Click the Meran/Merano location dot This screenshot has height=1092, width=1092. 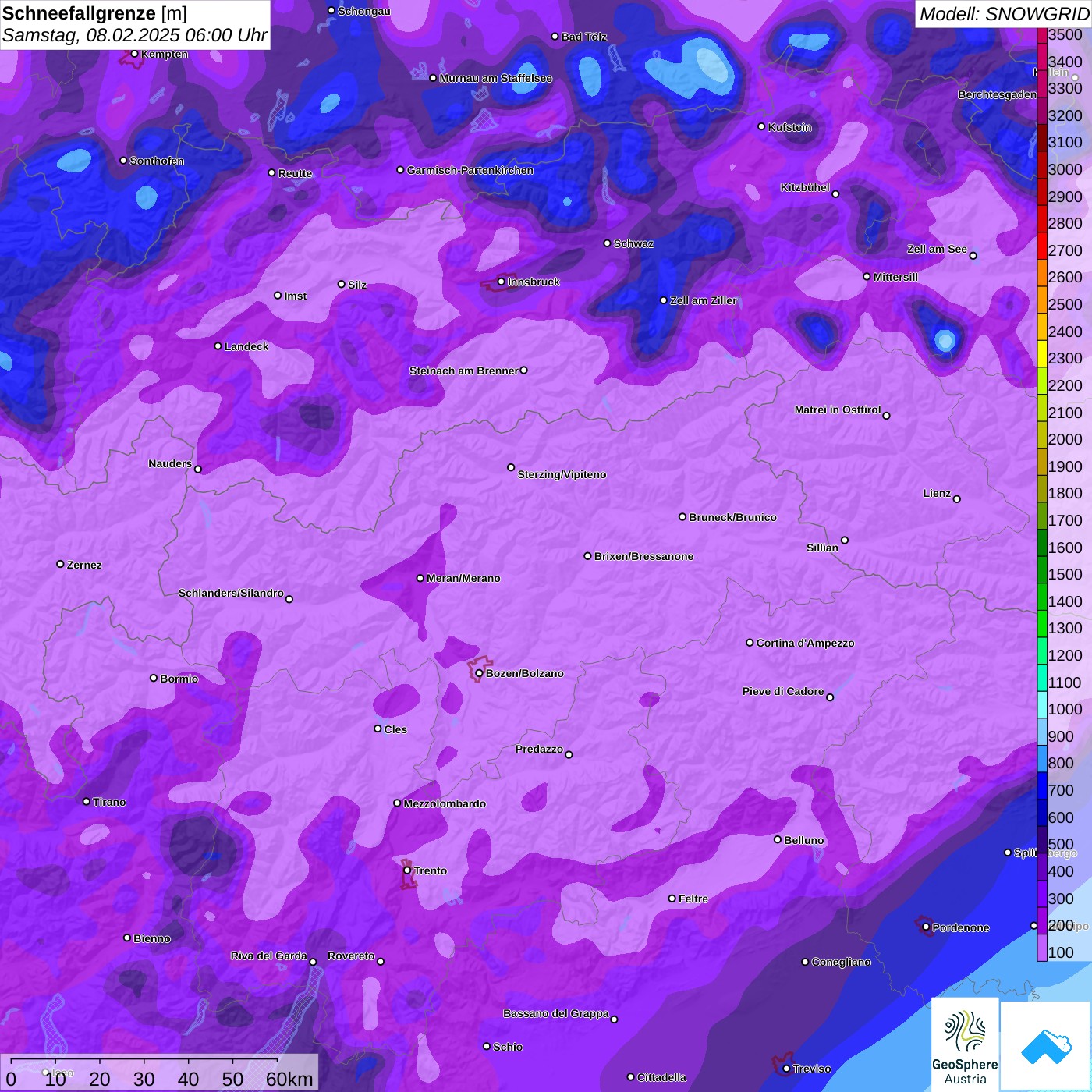click(x=420, y=578)
